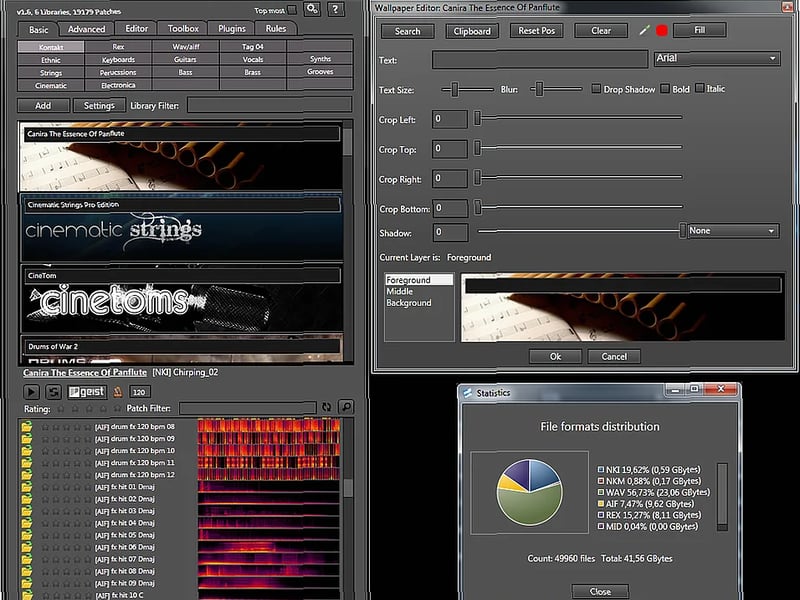Image resolution: width=800 pixels, height=600 pixels.
Task: Switch to the Toolbox tab
Action: [181, 28]
